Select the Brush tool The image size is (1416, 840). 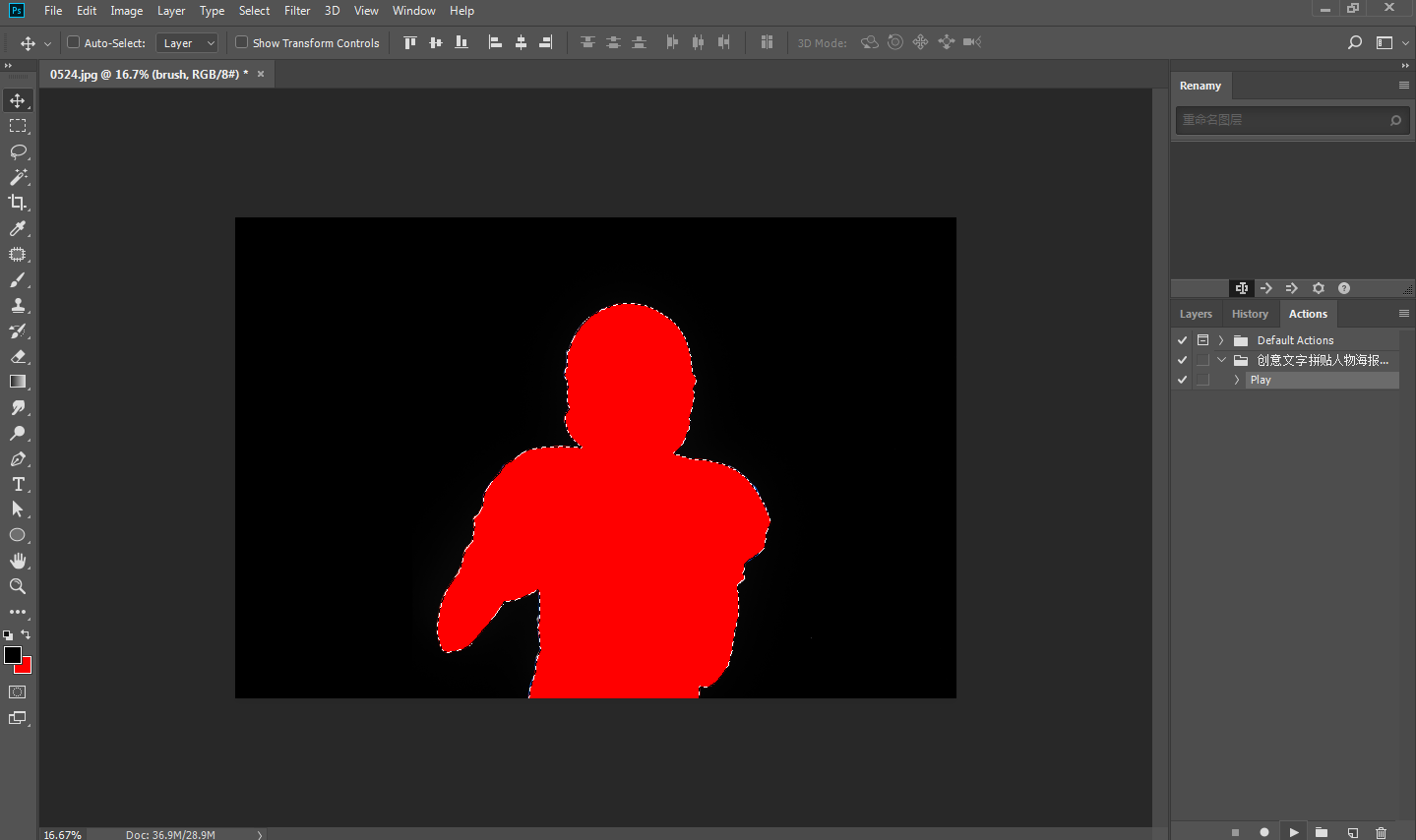pos(18,280)
